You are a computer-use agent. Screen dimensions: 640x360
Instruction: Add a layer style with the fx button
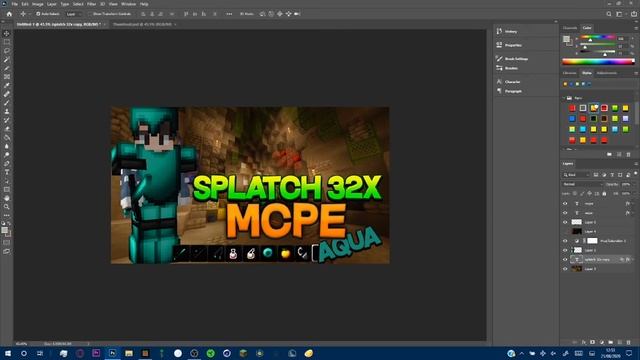click(x=584, y=342)
